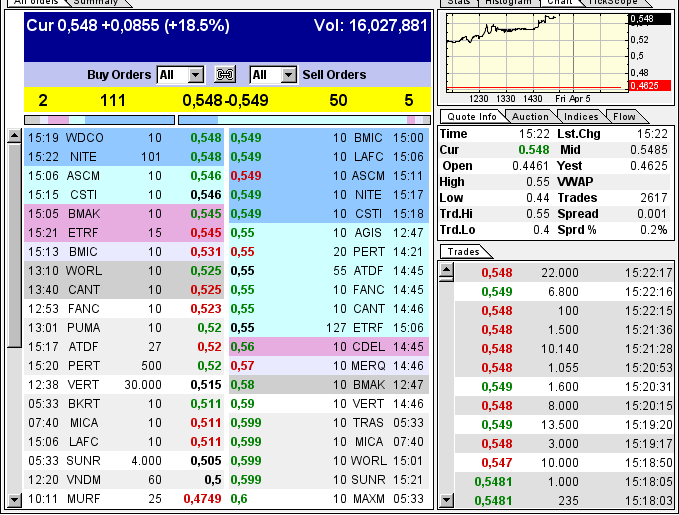Select the LAFC sell order at 15:06
This screenshot has height=515, width=679.
(329, 157)
